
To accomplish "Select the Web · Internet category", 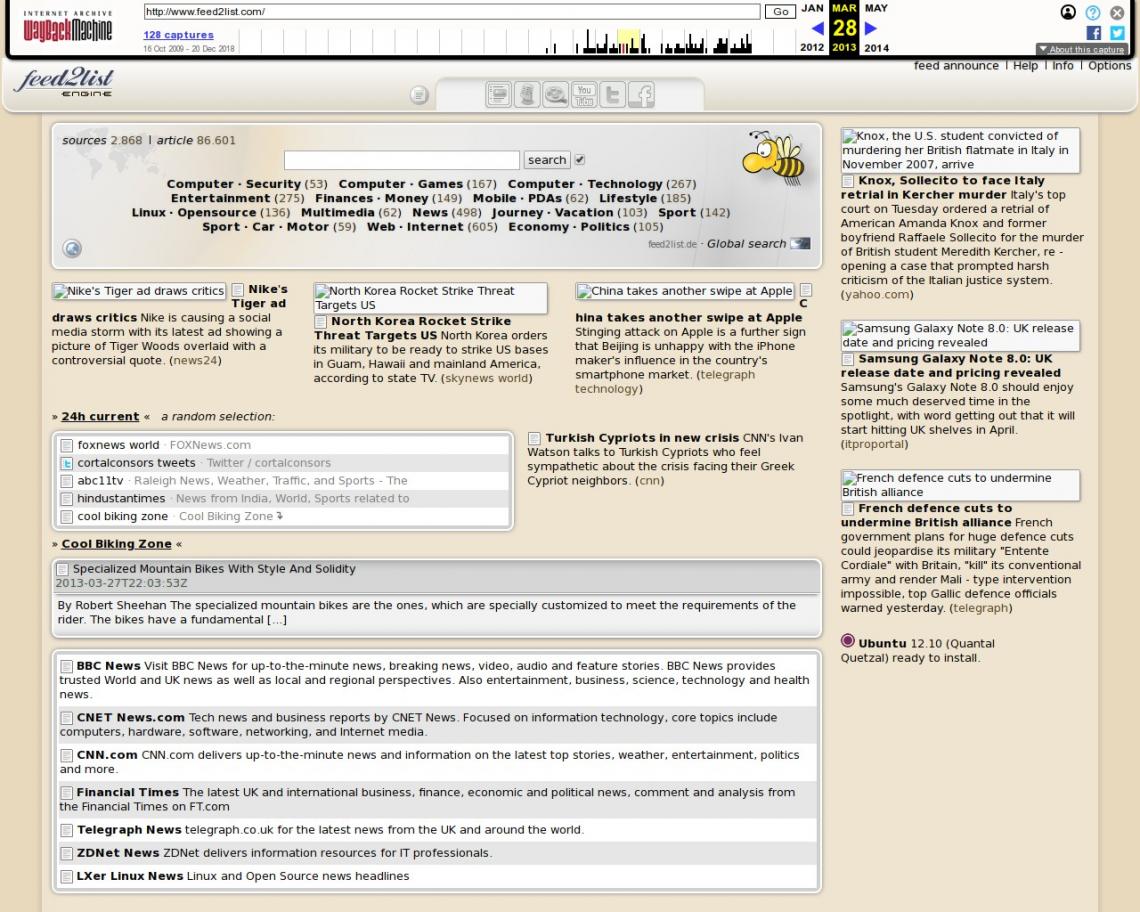I will (x=415, y=227).
